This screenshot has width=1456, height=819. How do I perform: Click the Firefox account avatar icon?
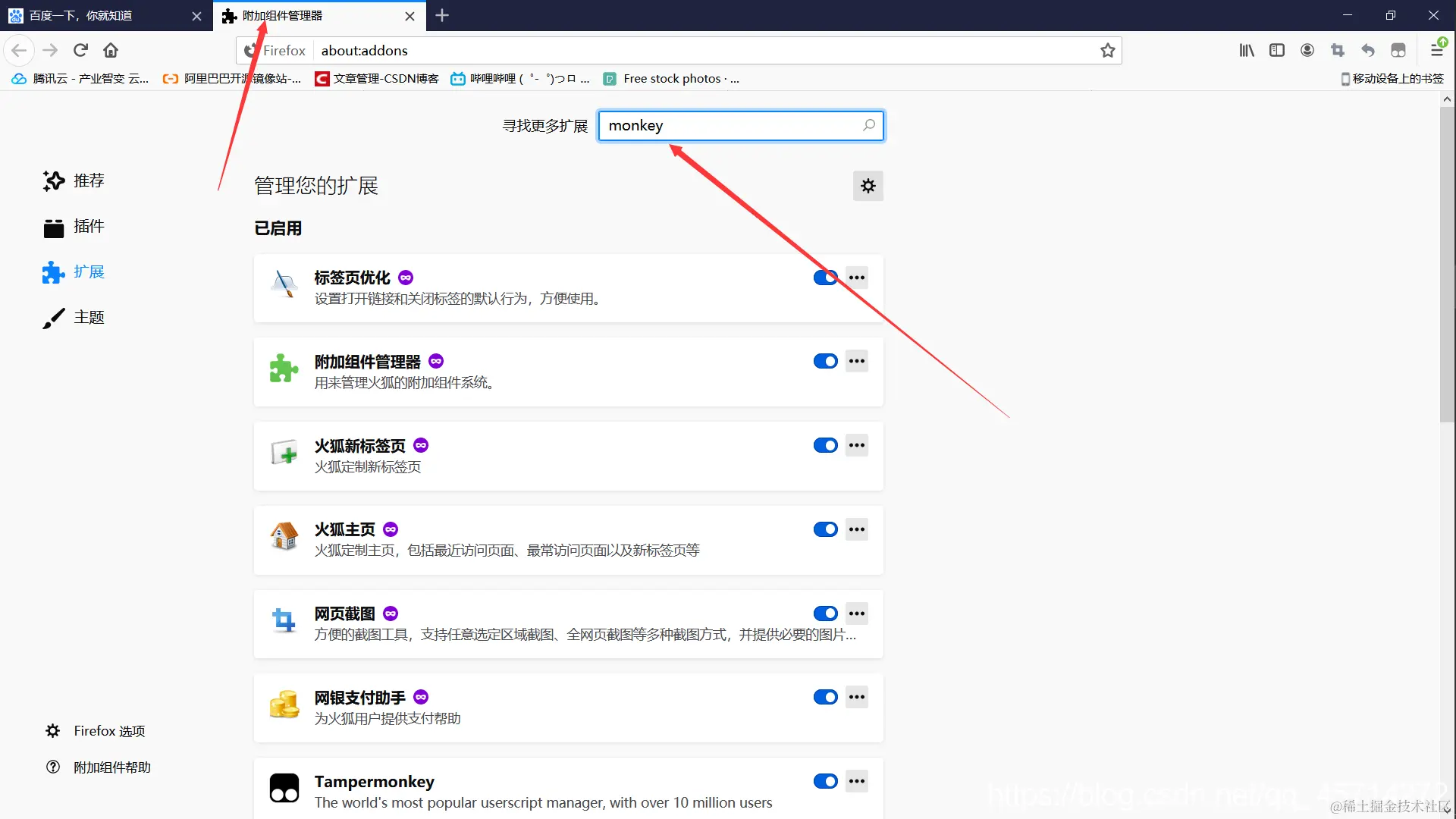pos(1307,51)
